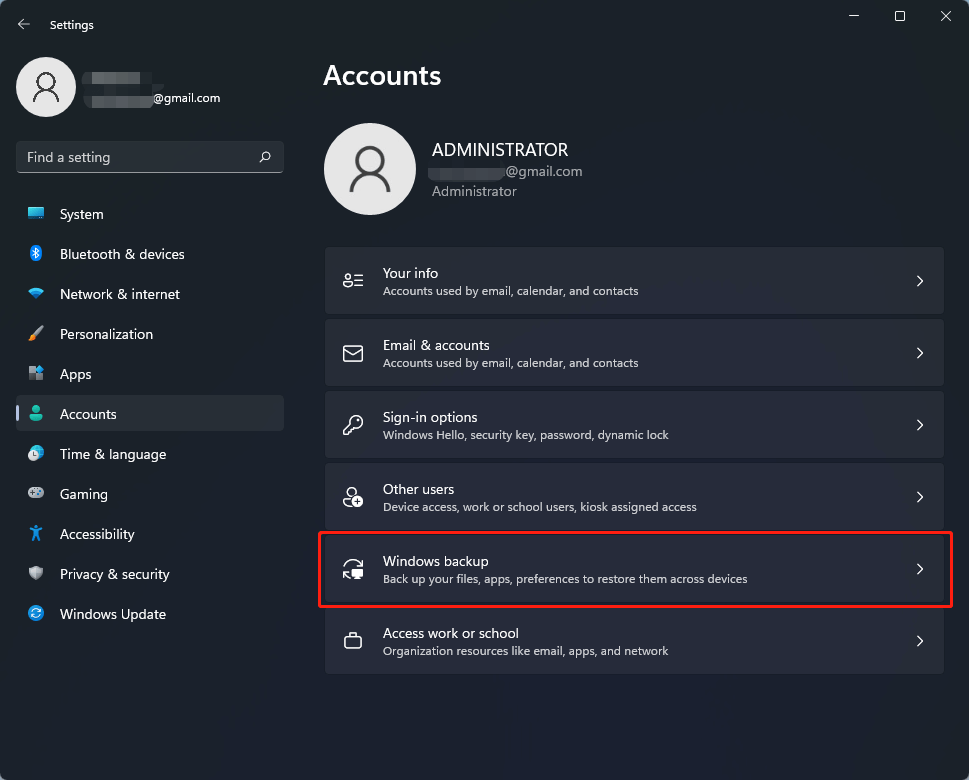Click the Gaming controller icon
969x780 pixels.
pyautogui.click(x=37, y=494)
